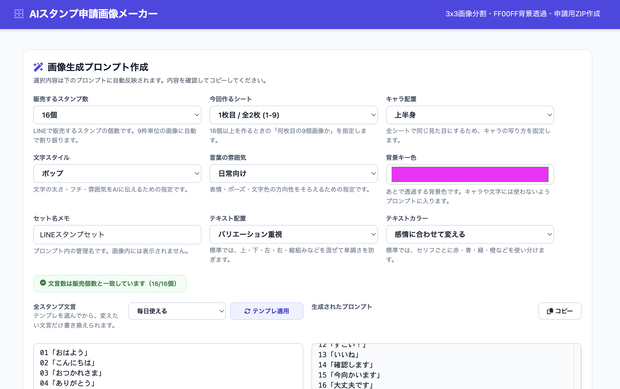This screenshot has width=620, height=389.
Task: Expand the キャラ配置 dropdown showing 上半身
Action: pyautogui.click(x=470, y=115)
